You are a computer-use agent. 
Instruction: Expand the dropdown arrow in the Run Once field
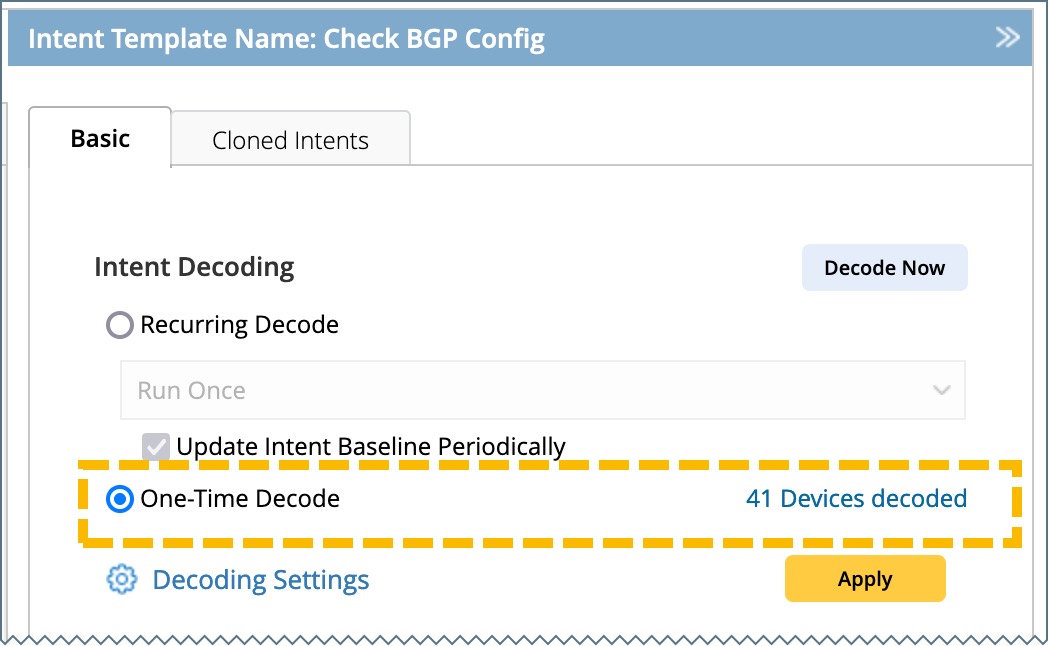click(x=941, y=390)
